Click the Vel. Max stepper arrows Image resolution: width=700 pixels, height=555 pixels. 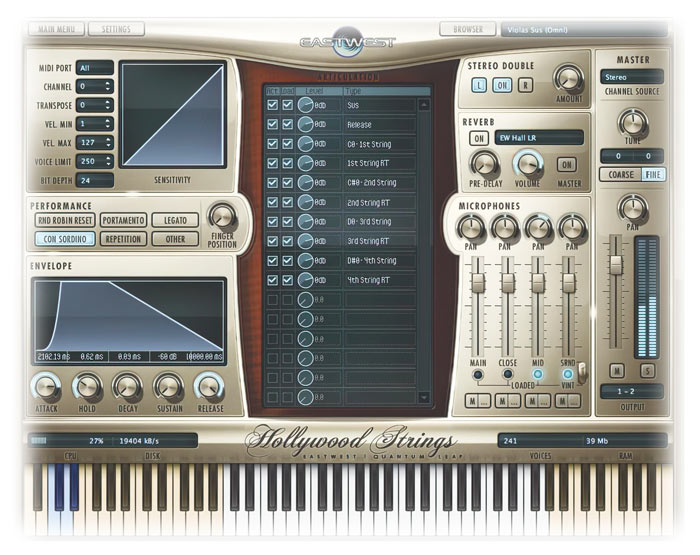click(108, 142)
